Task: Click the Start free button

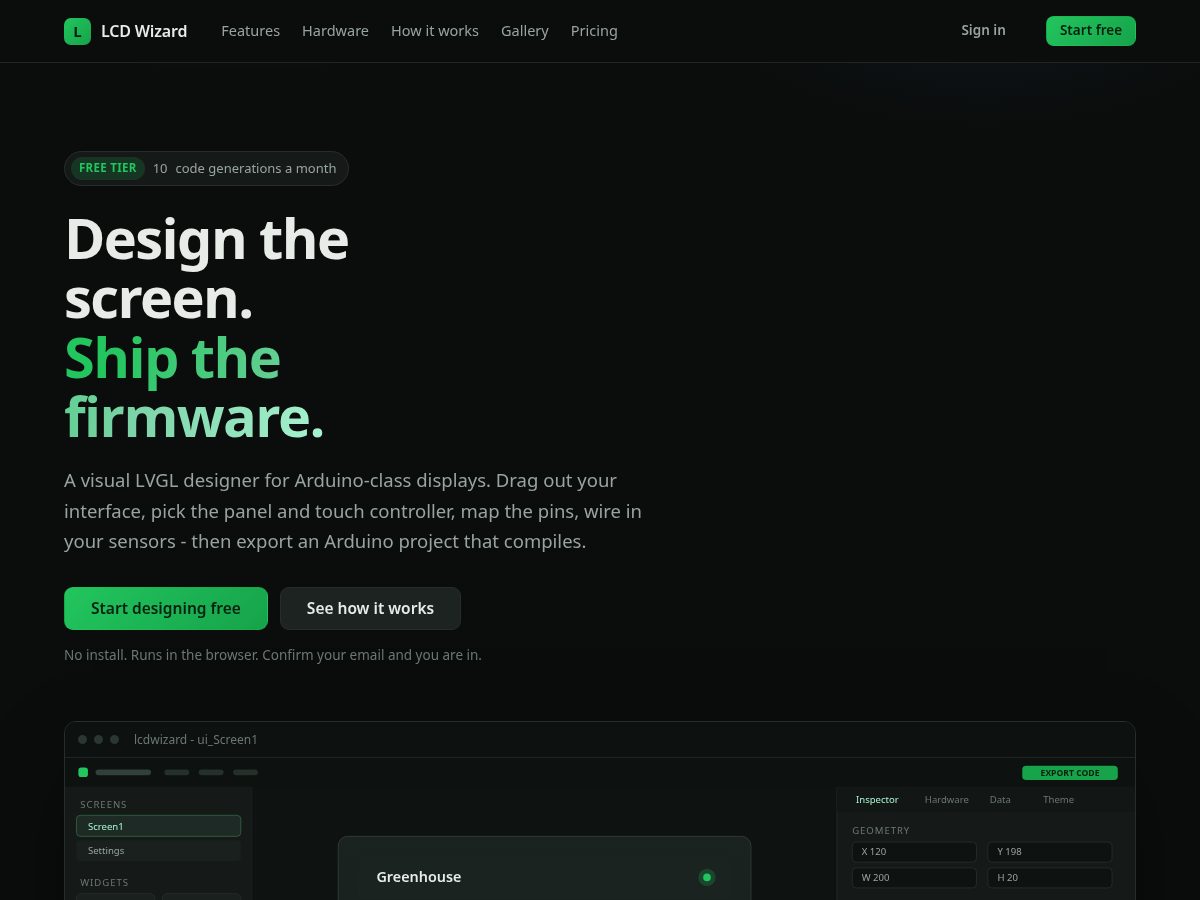Action: [x=1091, y=31]
